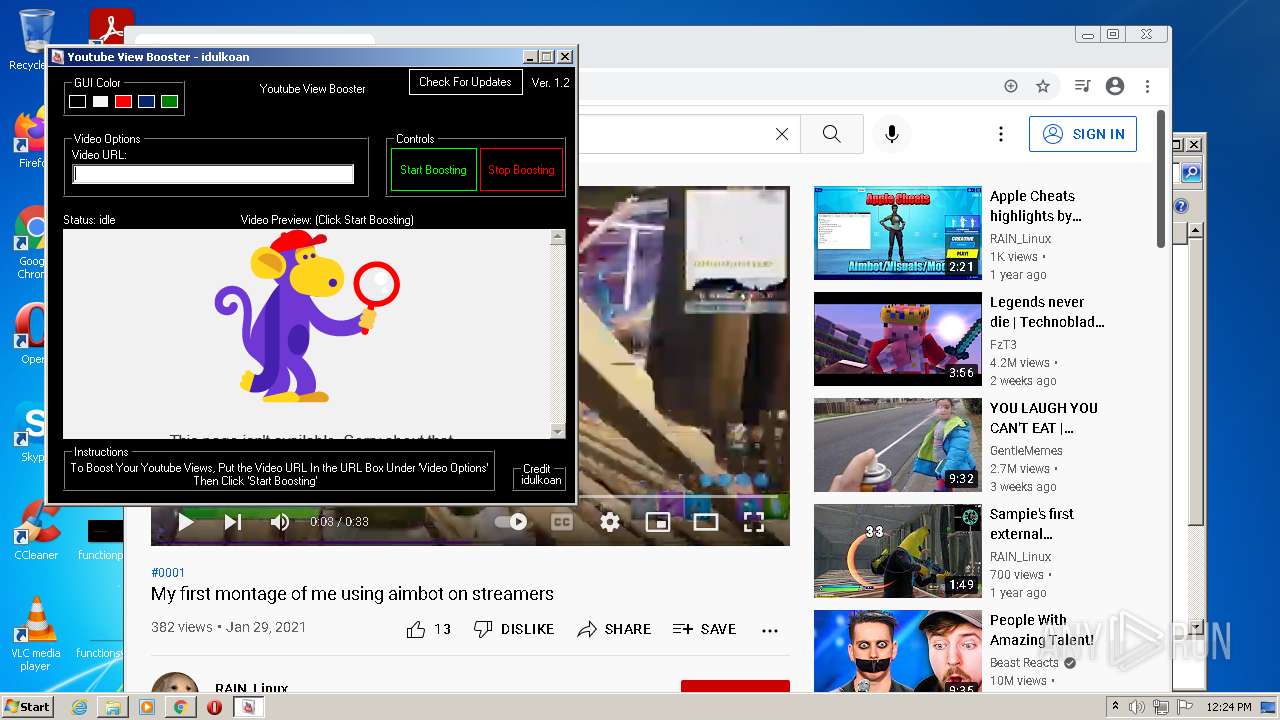Open the YouTube player settings gear
Viewport: 1280px width, 720px height.
click(x=610, y=521)
